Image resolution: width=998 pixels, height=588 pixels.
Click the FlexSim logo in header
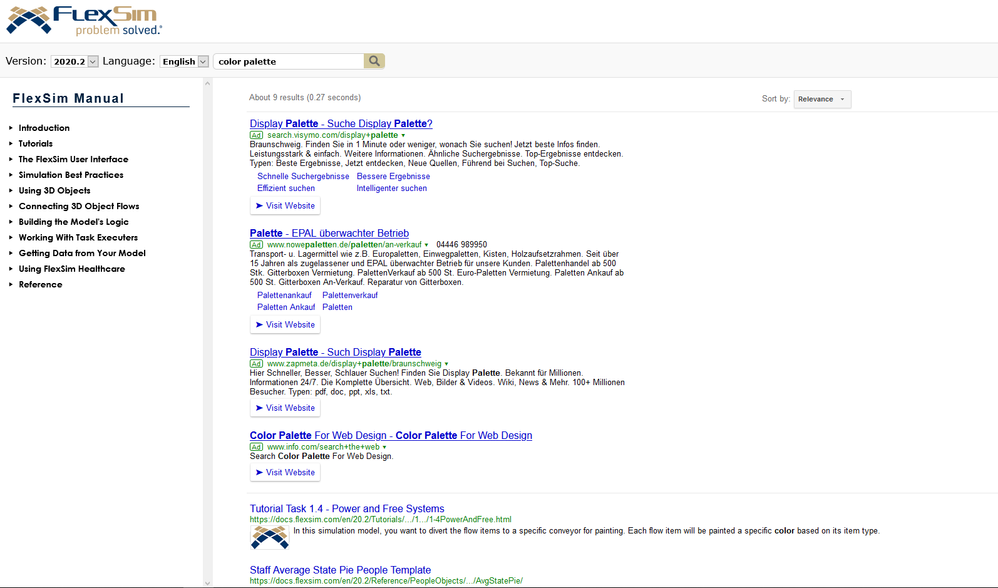(x=84, y=20)
